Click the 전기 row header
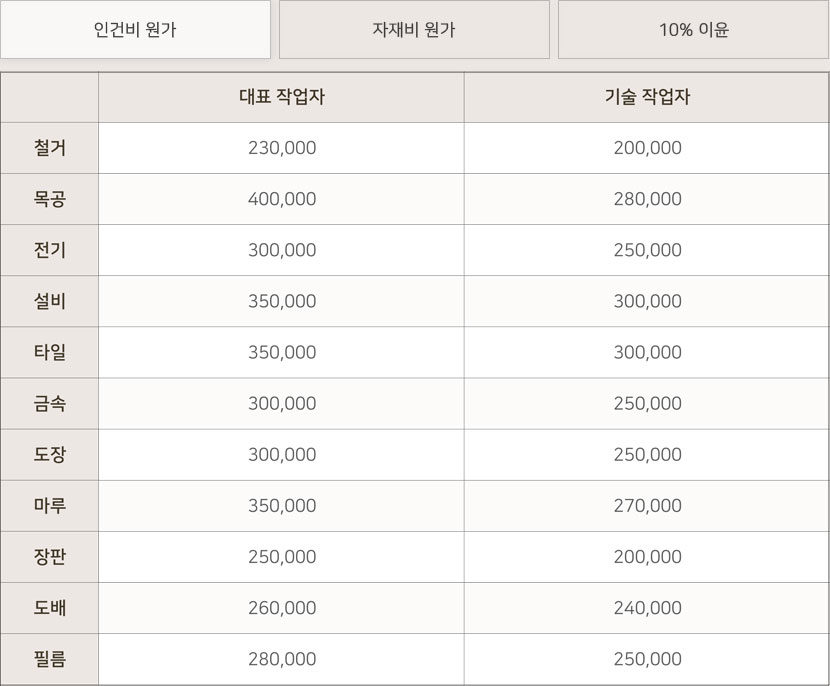Viewport: 830px width, 686px height. (50, 250)
